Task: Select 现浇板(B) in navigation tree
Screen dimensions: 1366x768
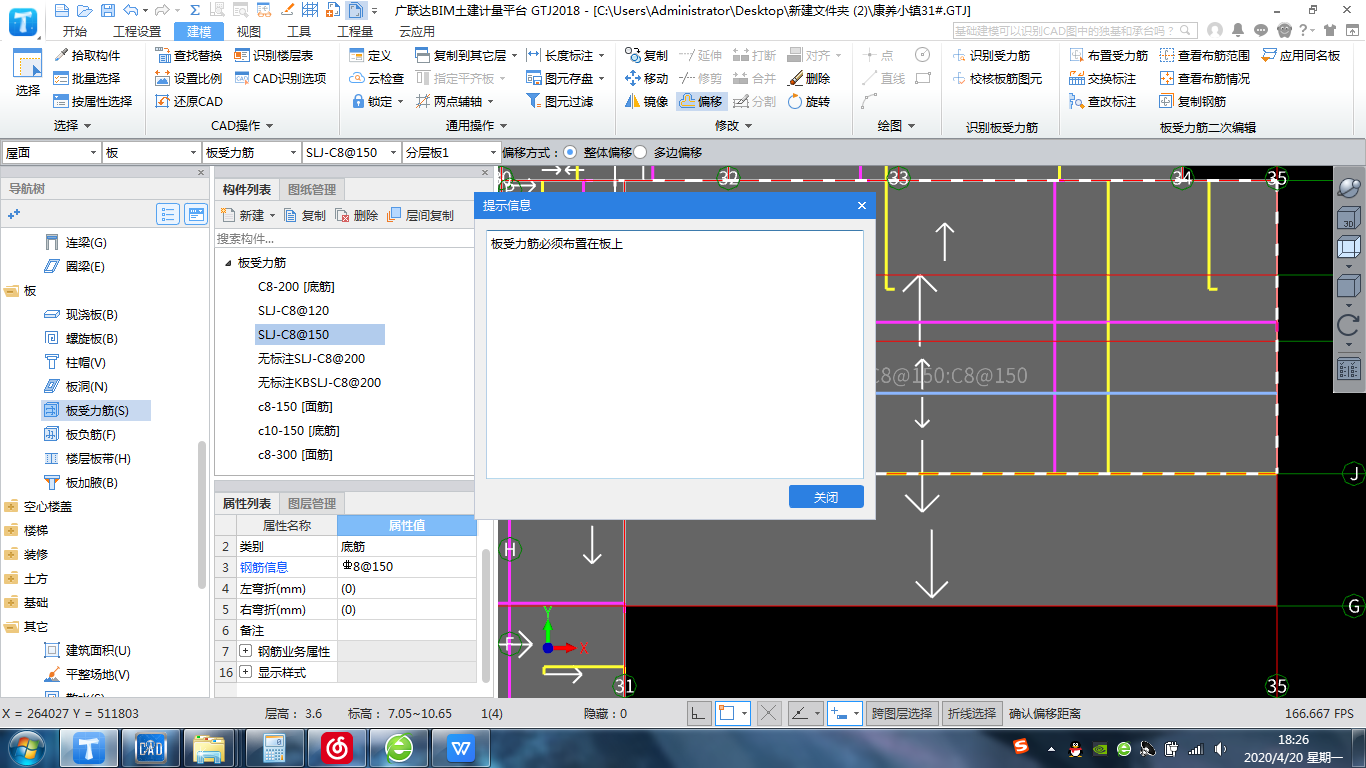Action: [81, 314]
